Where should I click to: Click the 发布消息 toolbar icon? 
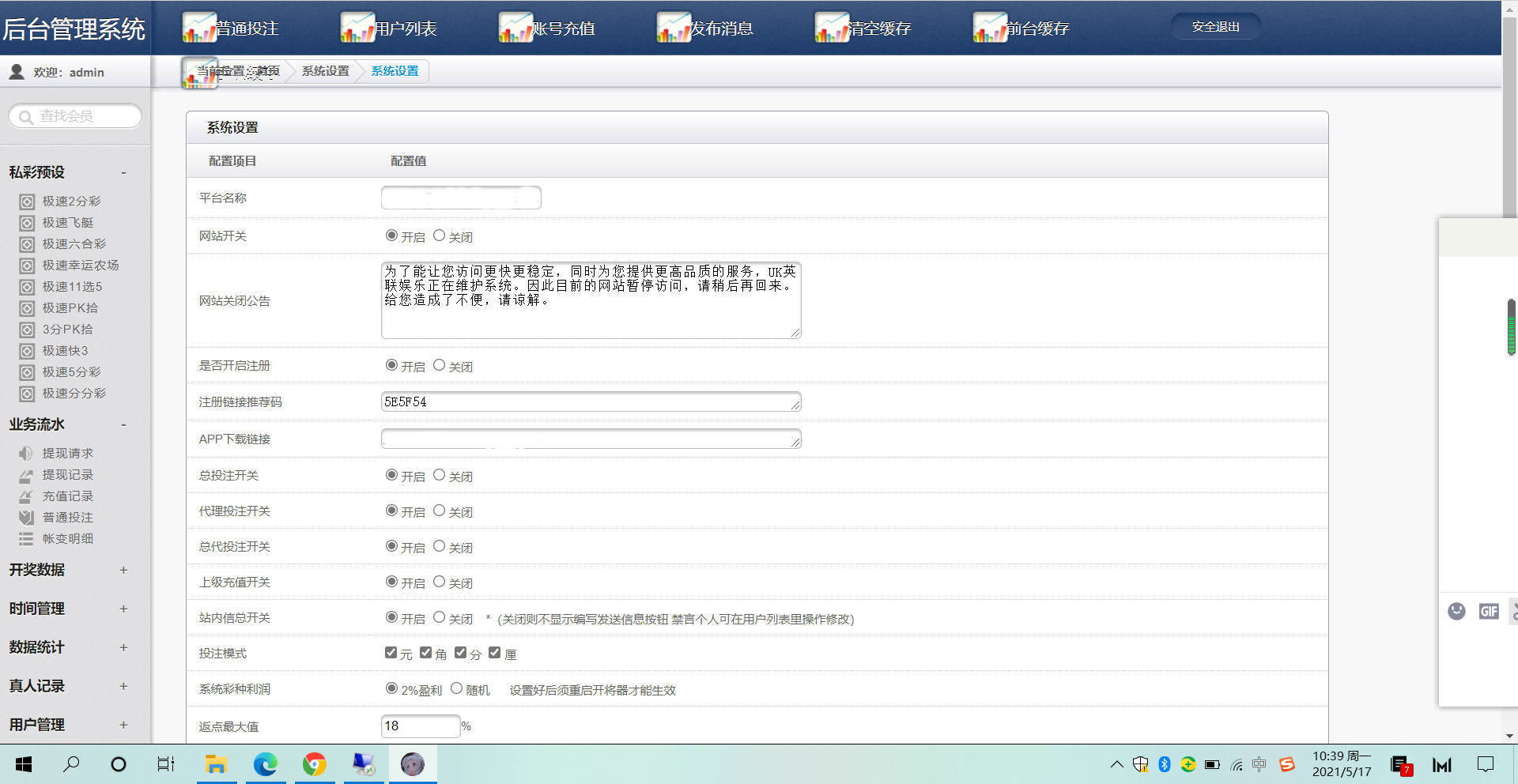pos(674,28)
